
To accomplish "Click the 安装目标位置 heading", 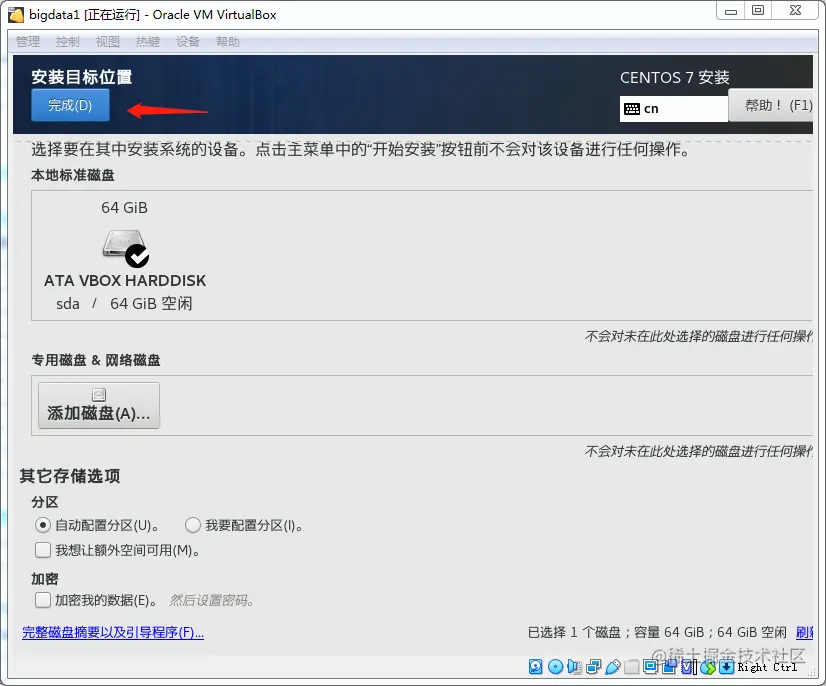I will pos(82,77).
